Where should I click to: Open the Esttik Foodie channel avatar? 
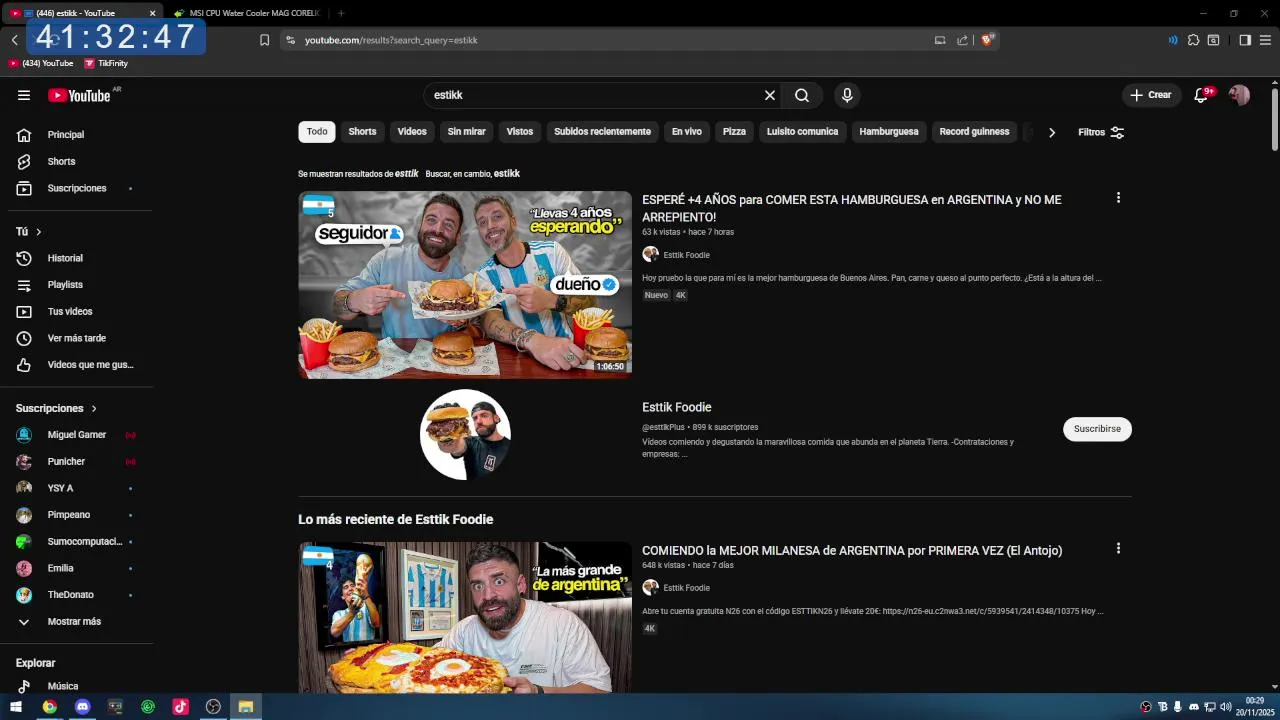[x=465, y=435]
